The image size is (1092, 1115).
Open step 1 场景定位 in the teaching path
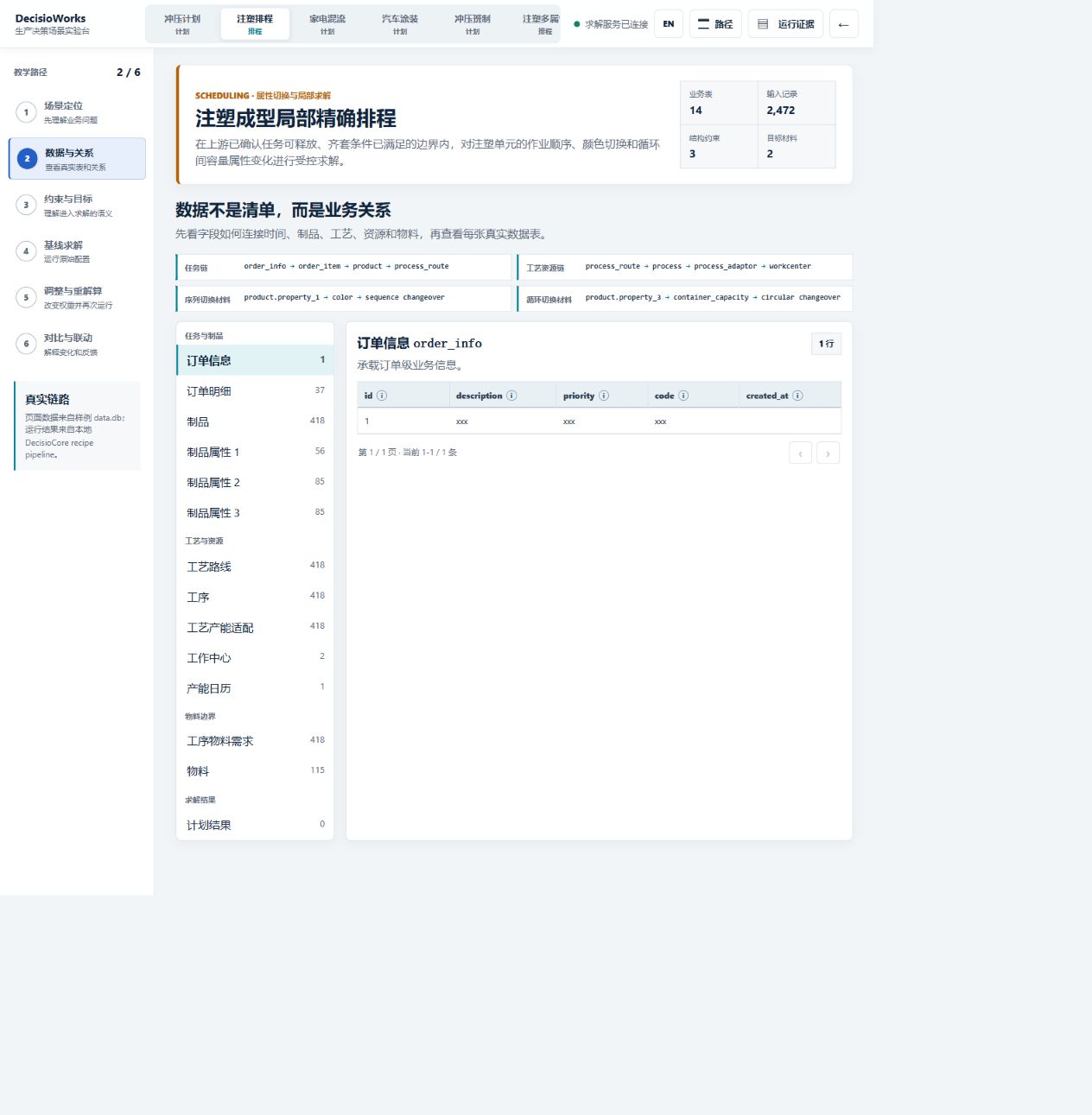coord(77,112)
